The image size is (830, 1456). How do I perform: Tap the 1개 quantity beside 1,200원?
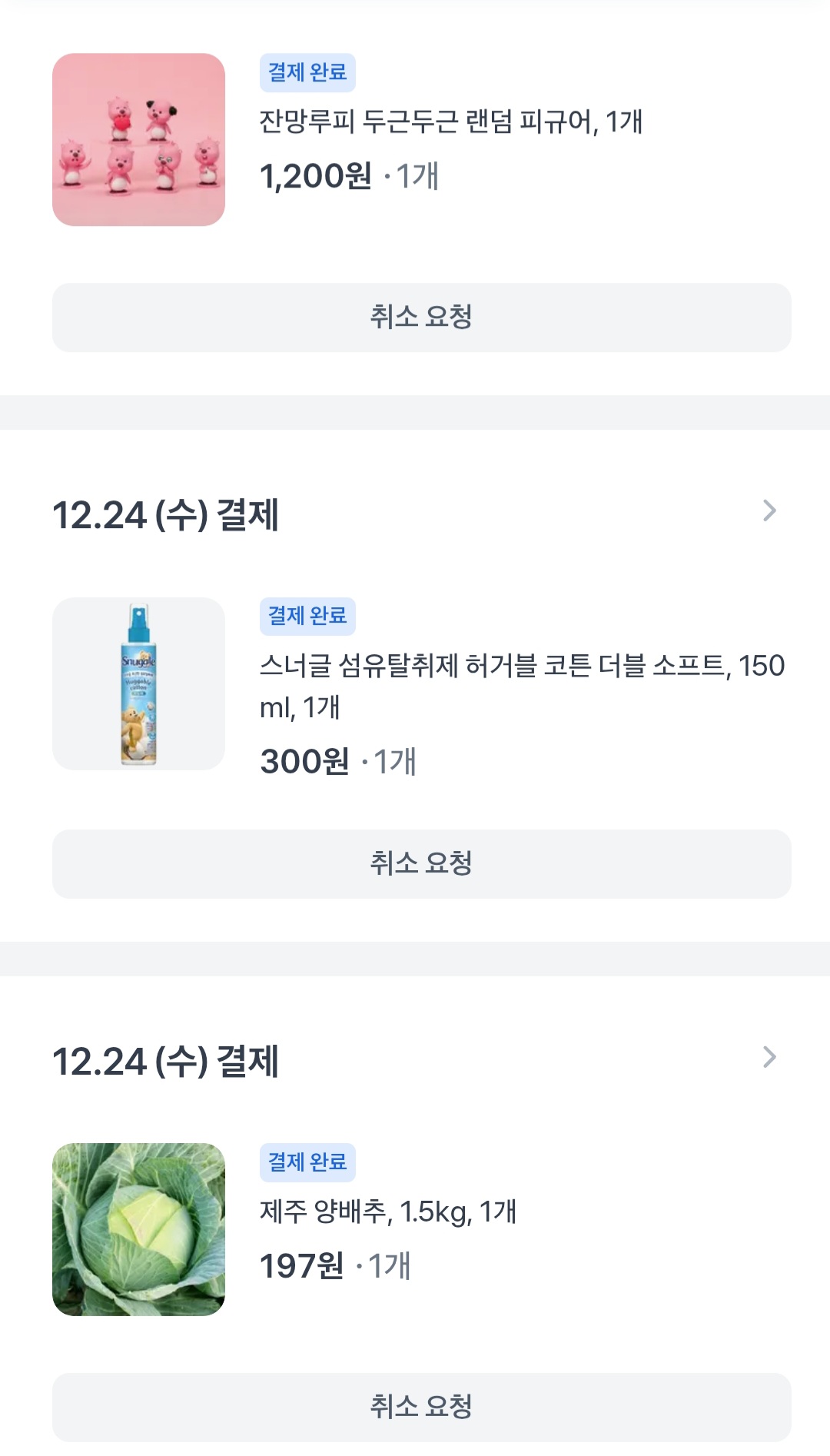click(x=417, y=176)
